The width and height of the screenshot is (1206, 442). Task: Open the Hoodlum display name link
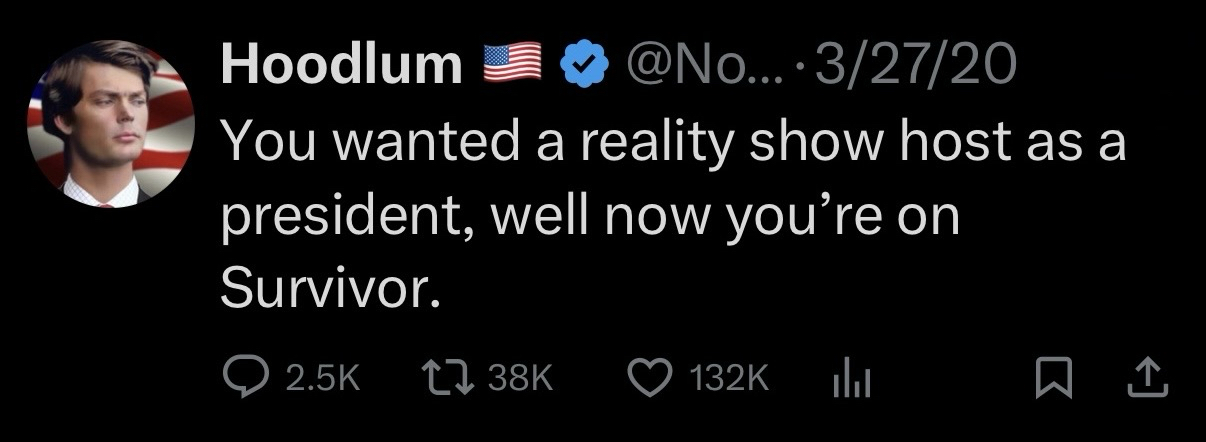point(341,65)
